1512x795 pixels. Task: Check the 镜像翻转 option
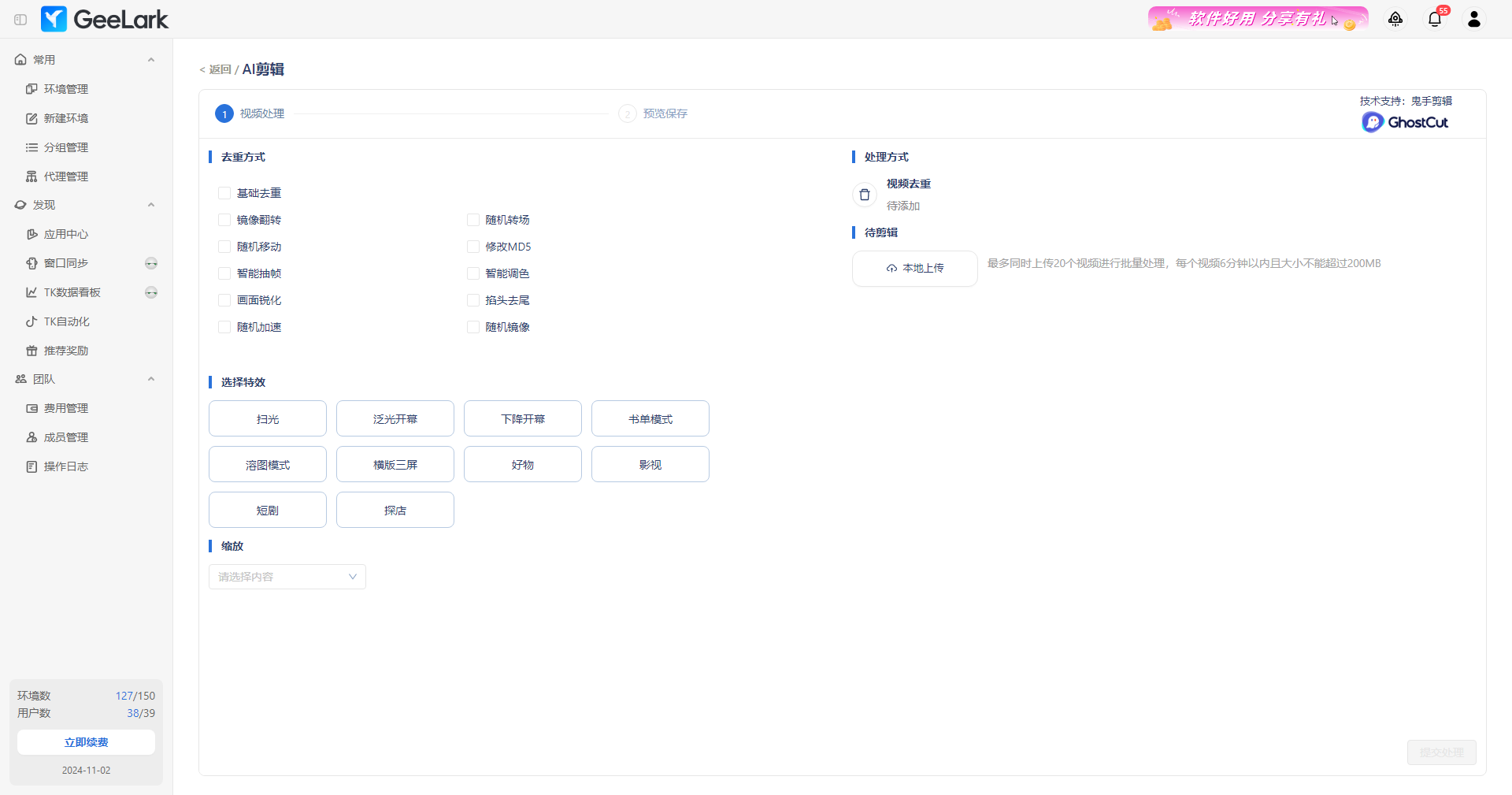(224, 220)
